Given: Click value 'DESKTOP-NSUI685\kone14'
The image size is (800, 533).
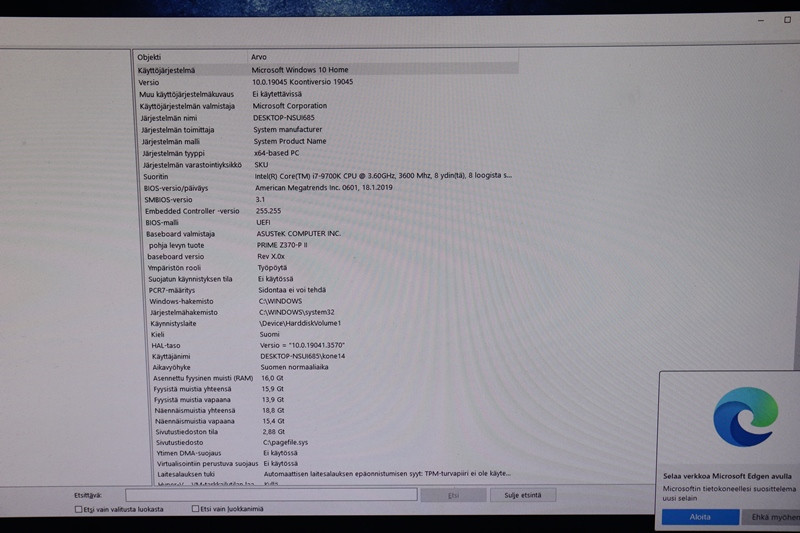Looking at the screenshot, I should [303, 357].
